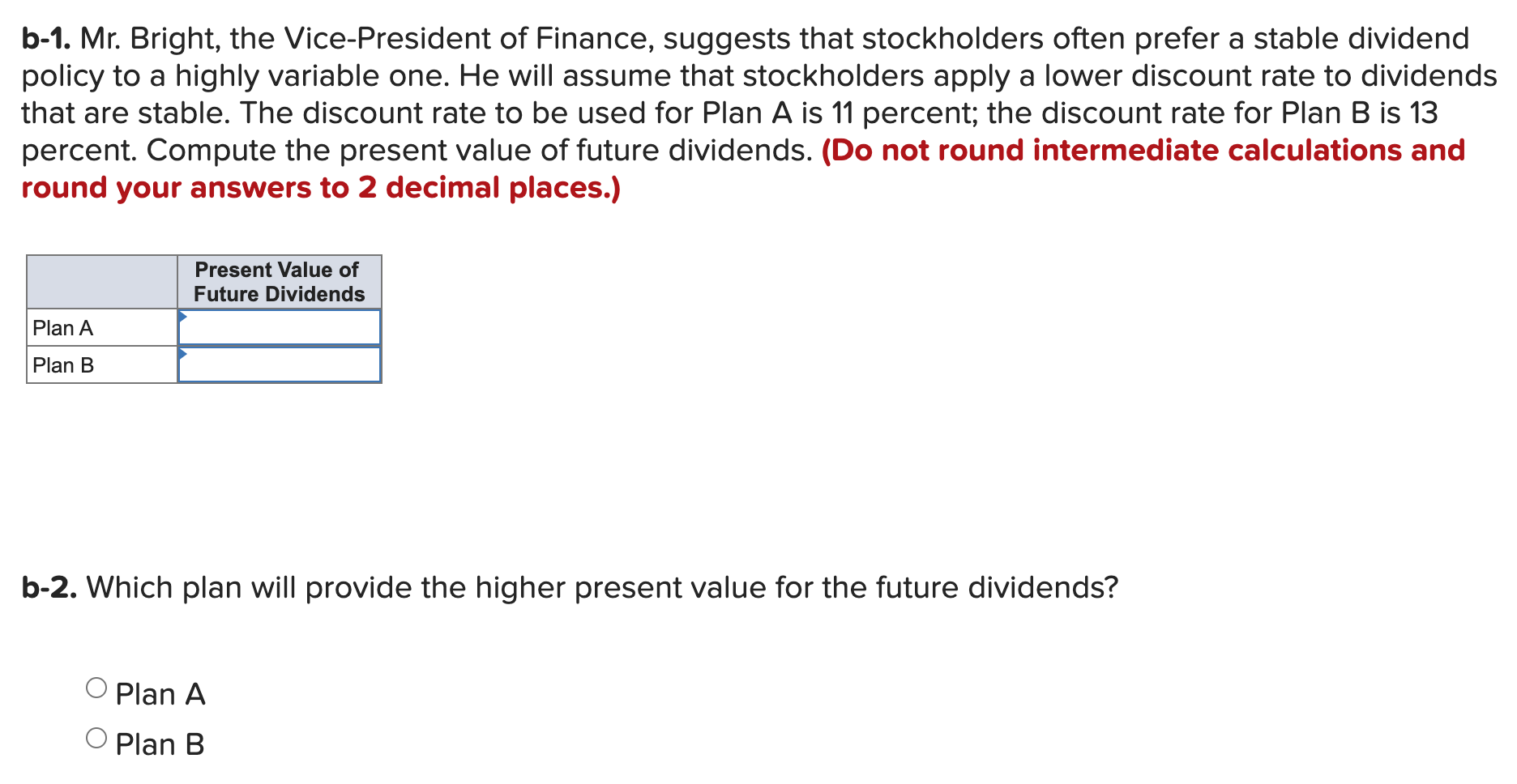Click the empty gray header cell of the table
This screenshot has width=1517, height=784.
100,281
